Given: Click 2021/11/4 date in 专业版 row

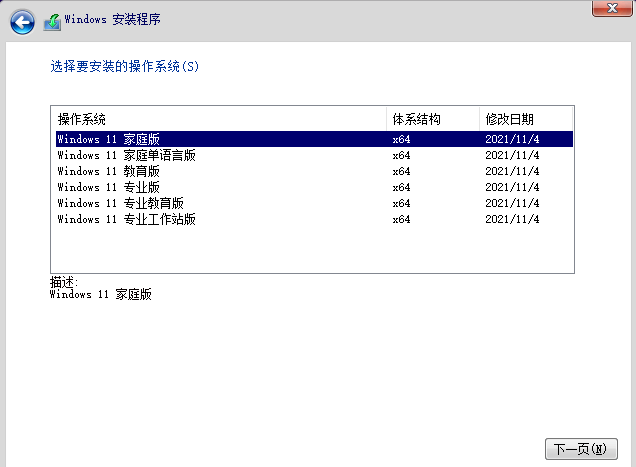Looking at the screenshot, I should [512, 187].
